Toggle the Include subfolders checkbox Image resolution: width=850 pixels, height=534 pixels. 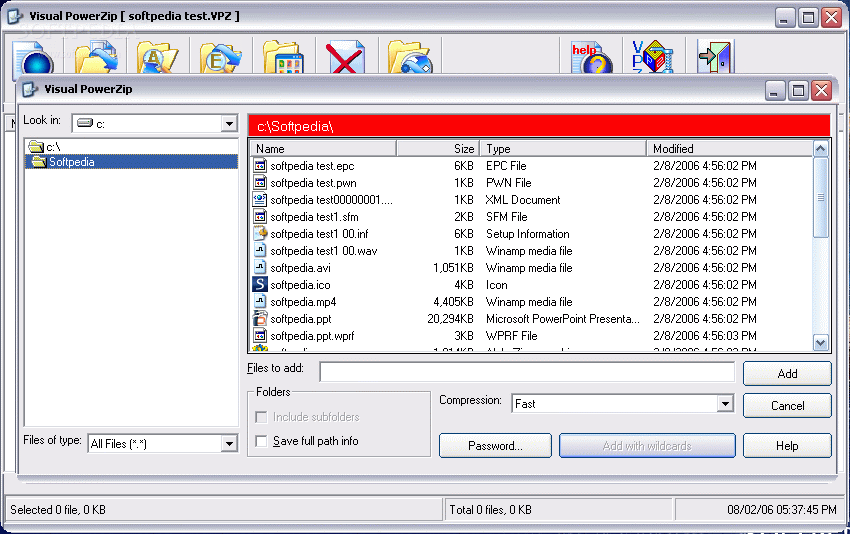[261, 417]
